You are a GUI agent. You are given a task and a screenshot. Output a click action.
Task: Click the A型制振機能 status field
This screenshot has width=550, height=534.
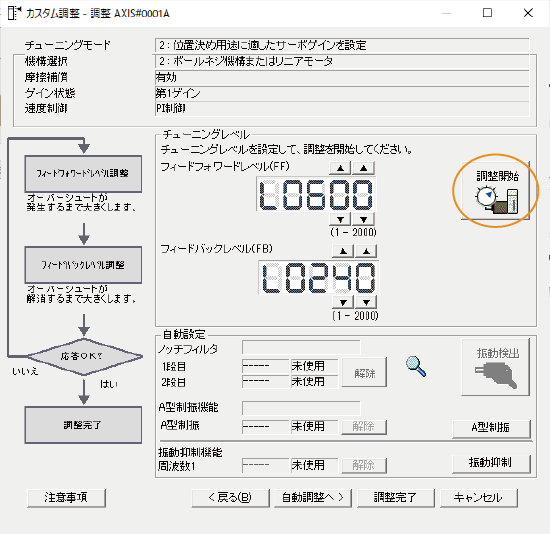pos(301,408)
